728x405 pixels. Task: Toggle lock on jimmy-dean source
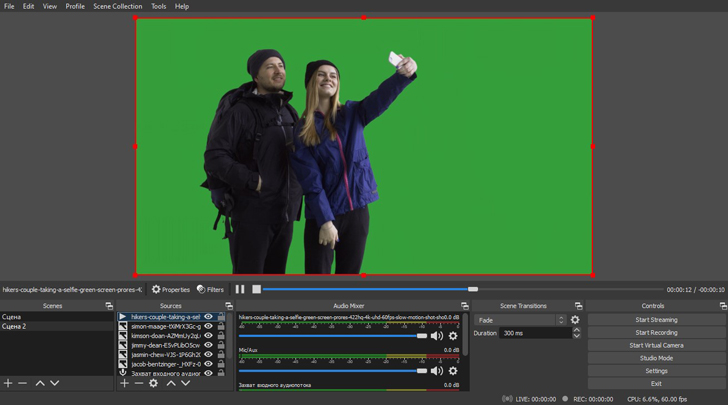221,345
